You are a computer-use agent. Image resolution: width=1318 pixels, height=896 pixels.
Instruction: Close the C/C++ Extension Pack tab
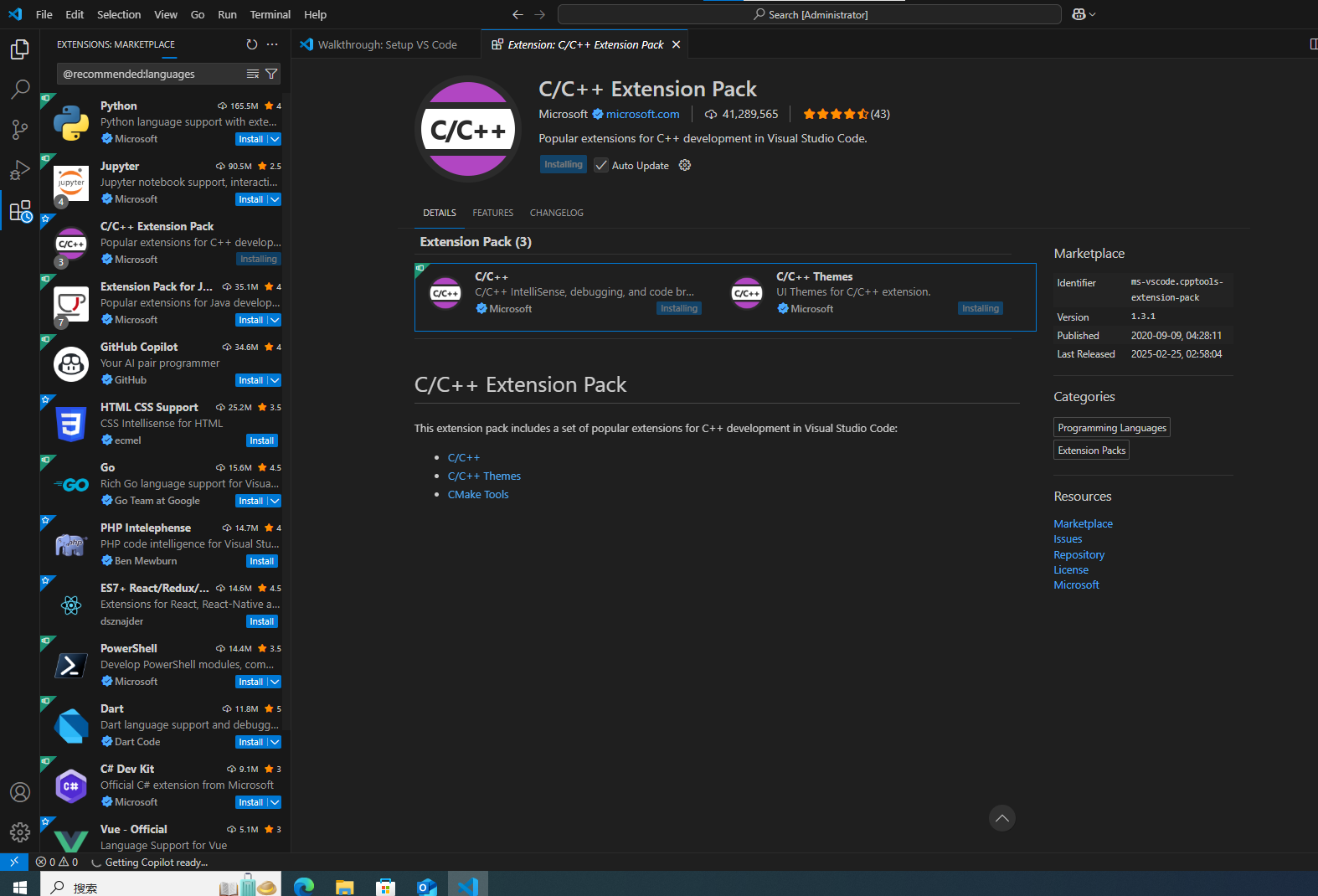tap(676, 44)
